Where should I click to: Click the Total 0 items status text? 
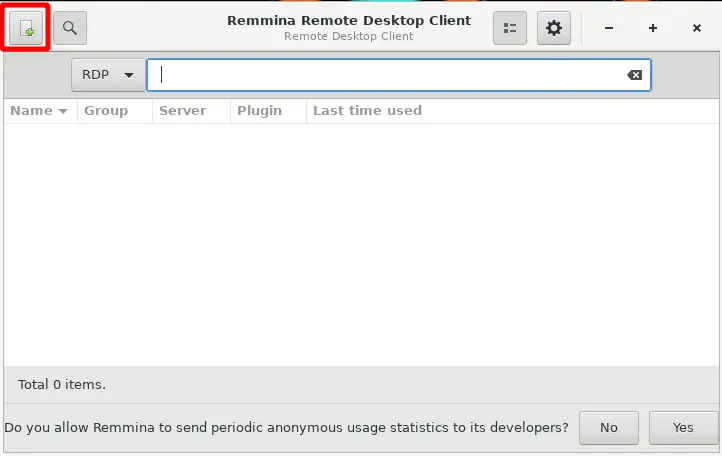(x=62, y=384)
